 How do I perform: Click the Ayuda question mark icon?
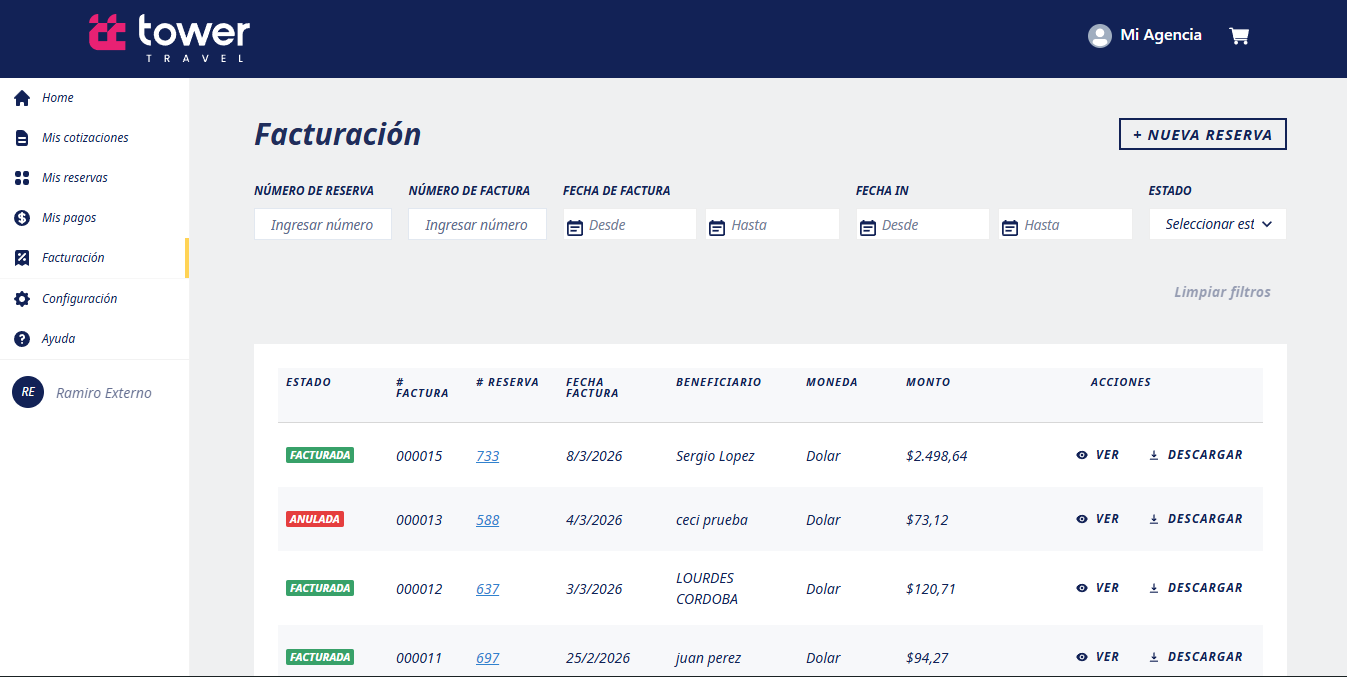20,338
